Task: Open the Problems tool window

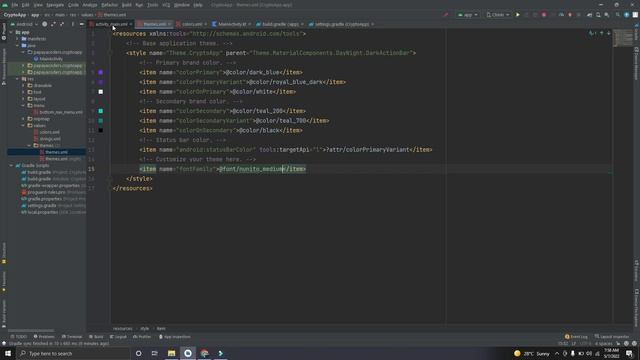Action: (x=44, y=337)
